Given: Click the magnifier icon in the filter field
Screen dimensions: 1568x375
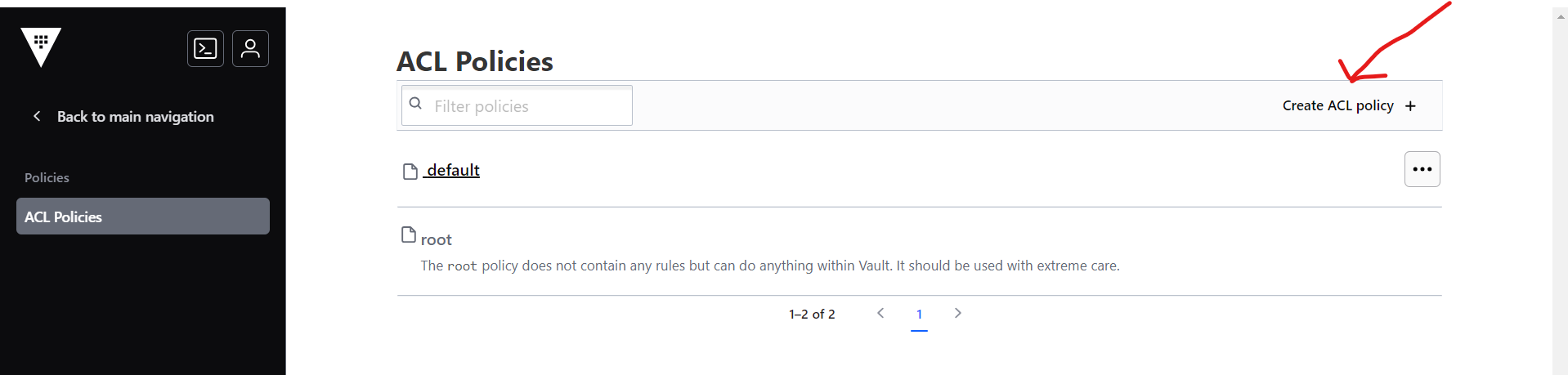Looking at the screenshot, I should (416, 104).
